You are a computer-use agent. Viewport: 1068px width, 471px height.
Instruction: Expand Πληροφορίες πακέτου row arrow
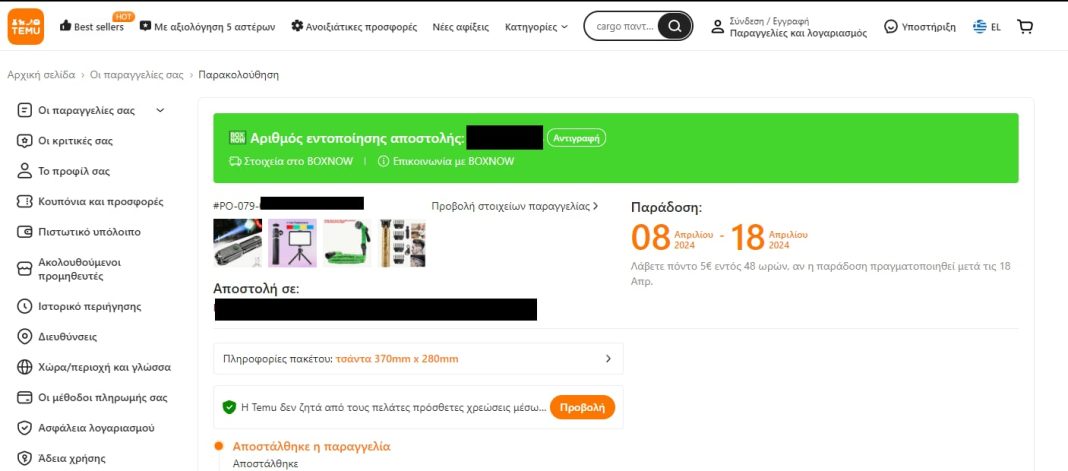608,359
